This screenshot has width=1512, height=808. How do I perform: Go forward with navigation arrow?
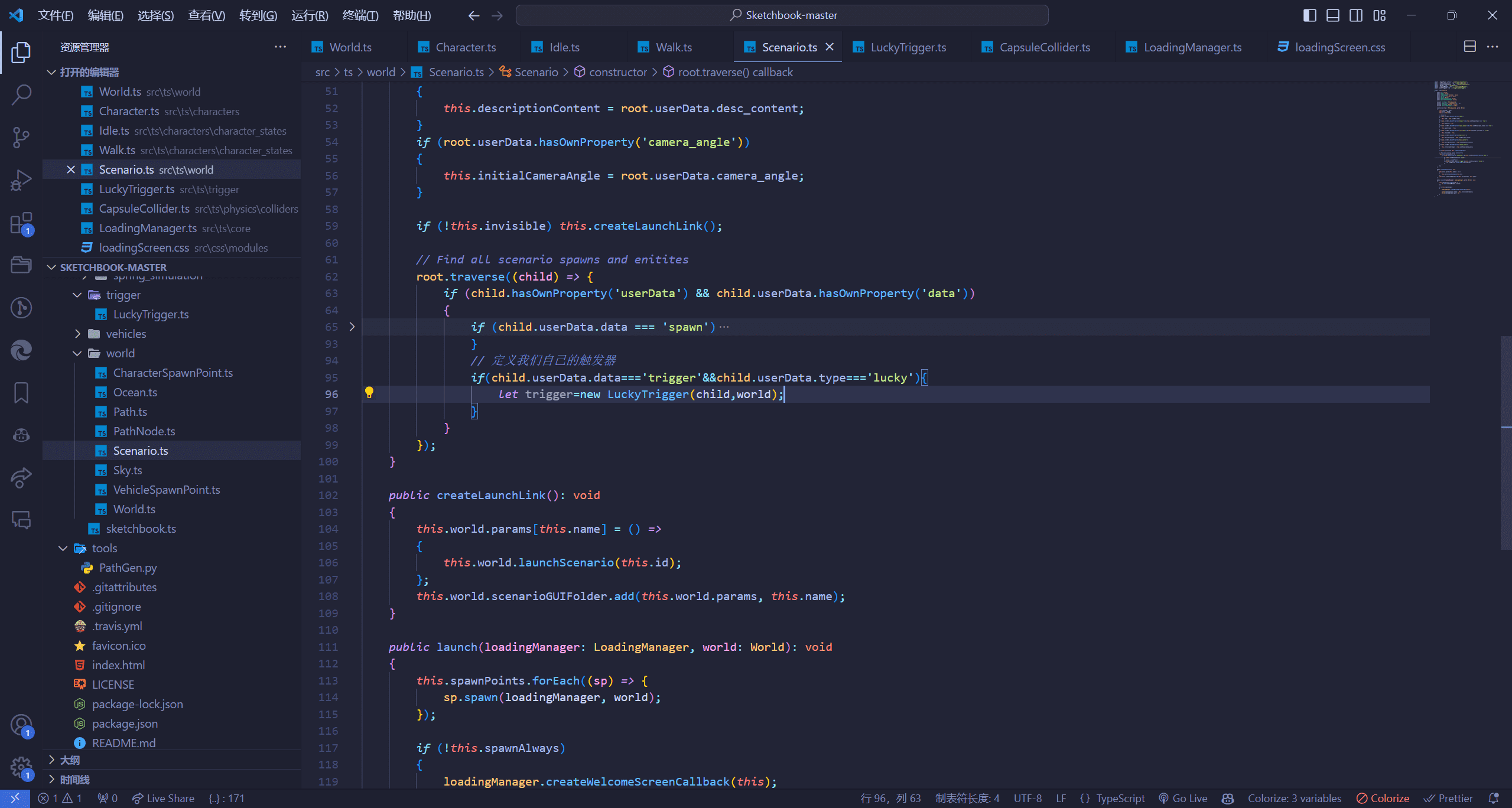(x=497, y=15)
